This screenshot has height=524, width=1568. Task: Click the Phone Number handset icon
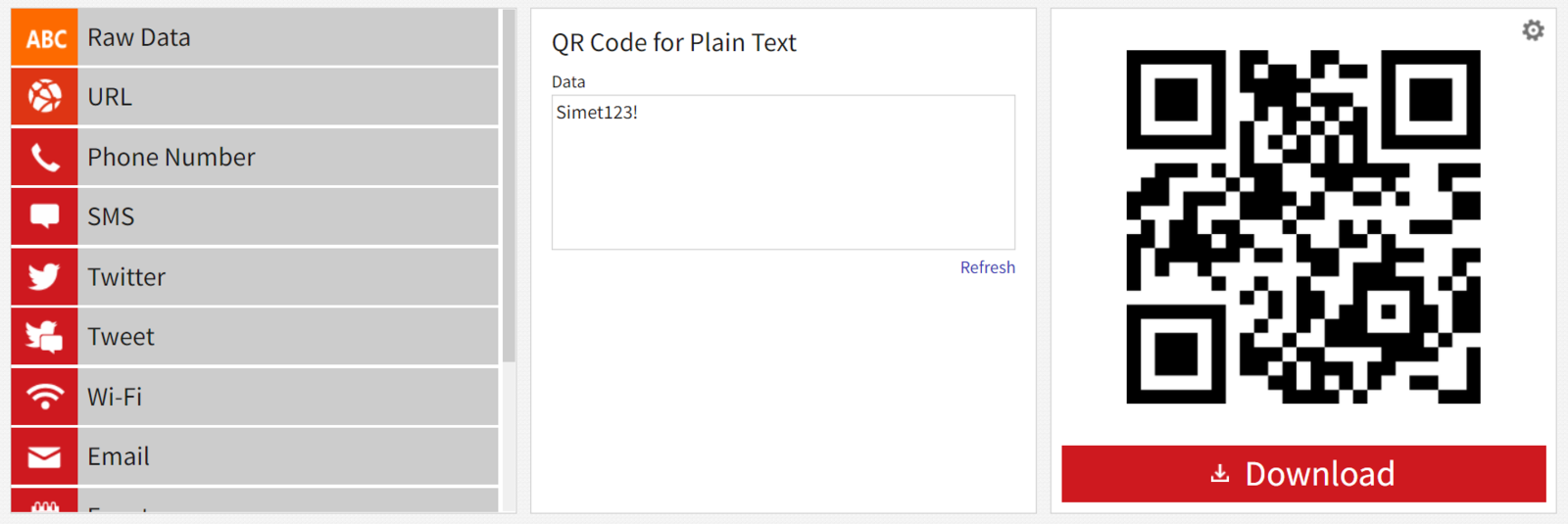(45, 157)
